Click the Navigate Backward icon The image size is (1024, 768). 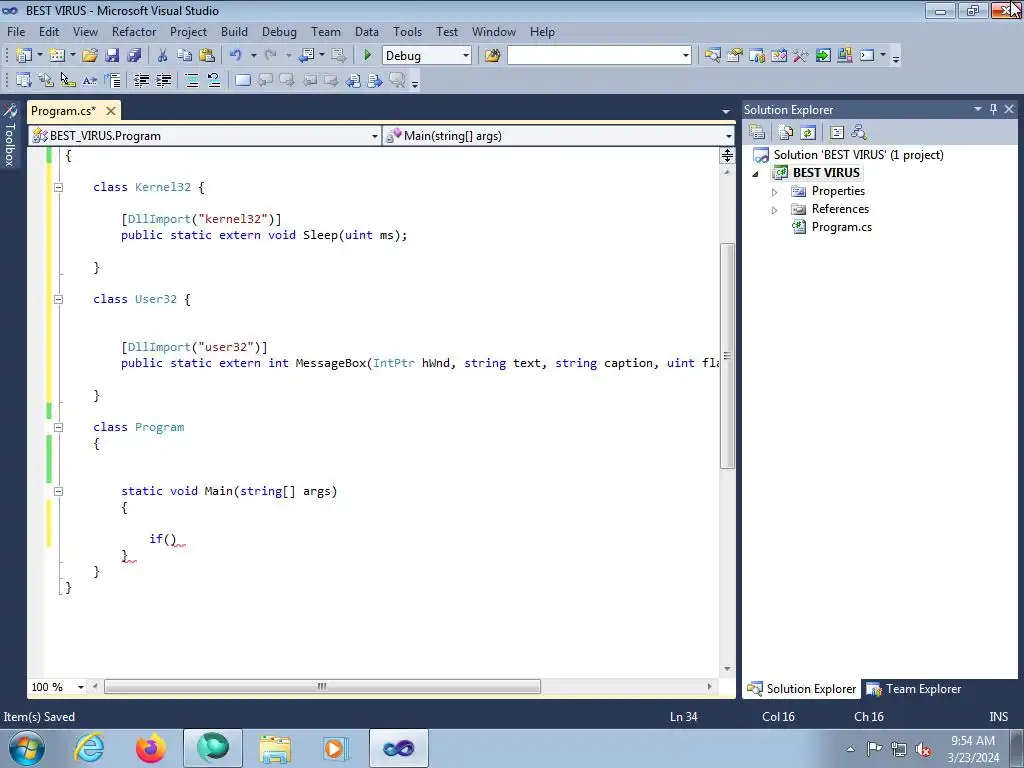[x=306, y=56]
